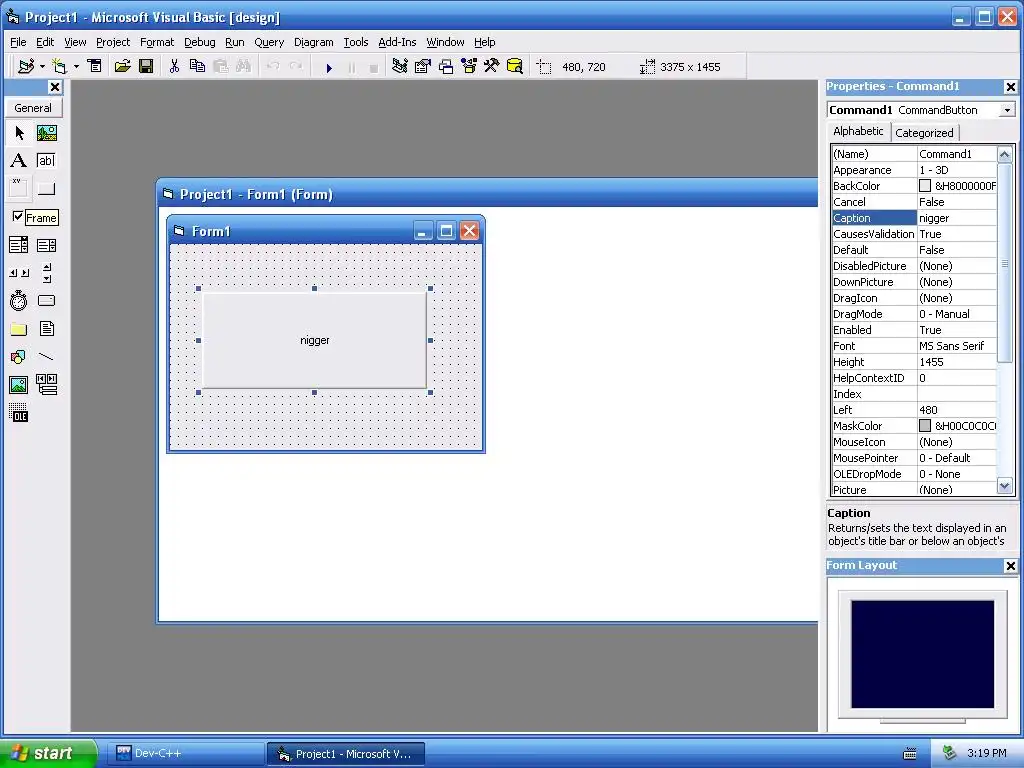Viewport: 1024px width, 768px height.
Task: Select the Font property row
Action: pyautogui.click(x=914, y=346)
